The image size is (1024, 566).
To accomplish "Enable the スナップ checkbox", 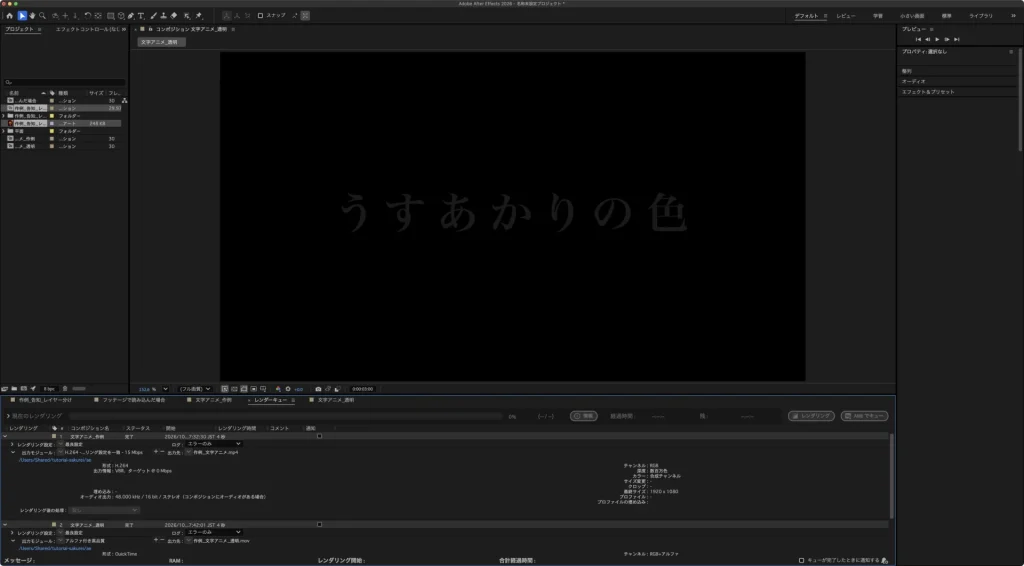I will click(x=261, y=16).
